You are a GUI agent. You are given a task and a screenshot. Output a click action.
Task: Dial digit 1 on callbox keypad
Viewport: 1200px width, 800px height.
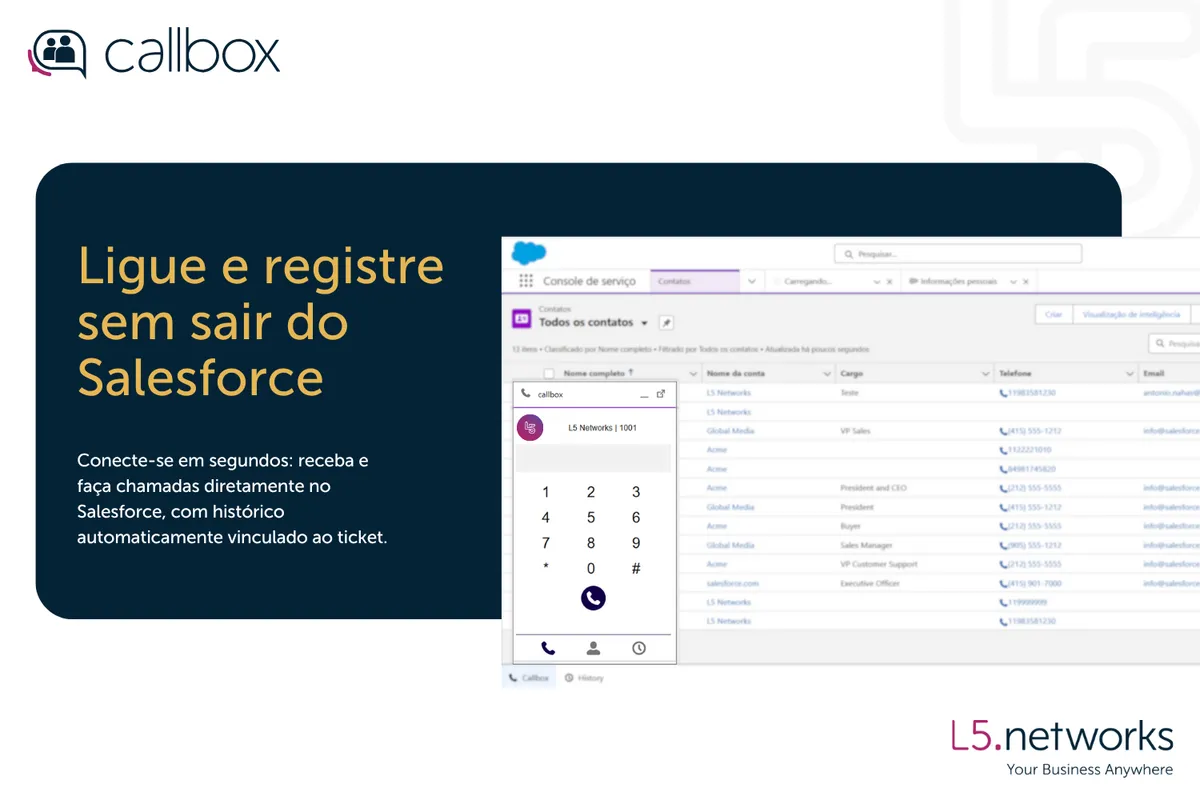[x=546, y=492]
